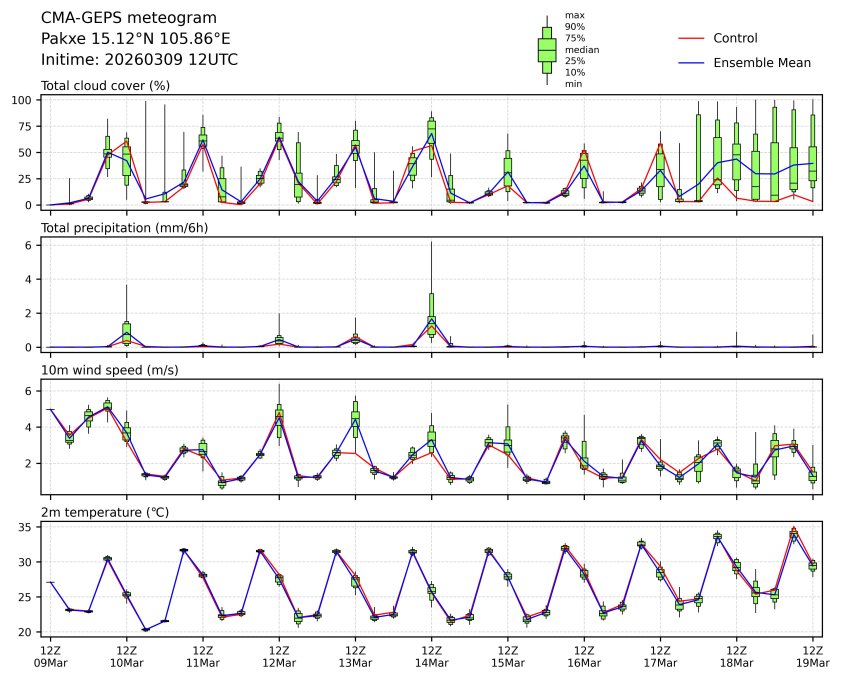Click the Initime 20260309 12UTC text
This screenshot has width=841, height=680.
pyautogui.click(x=139, y=60)
